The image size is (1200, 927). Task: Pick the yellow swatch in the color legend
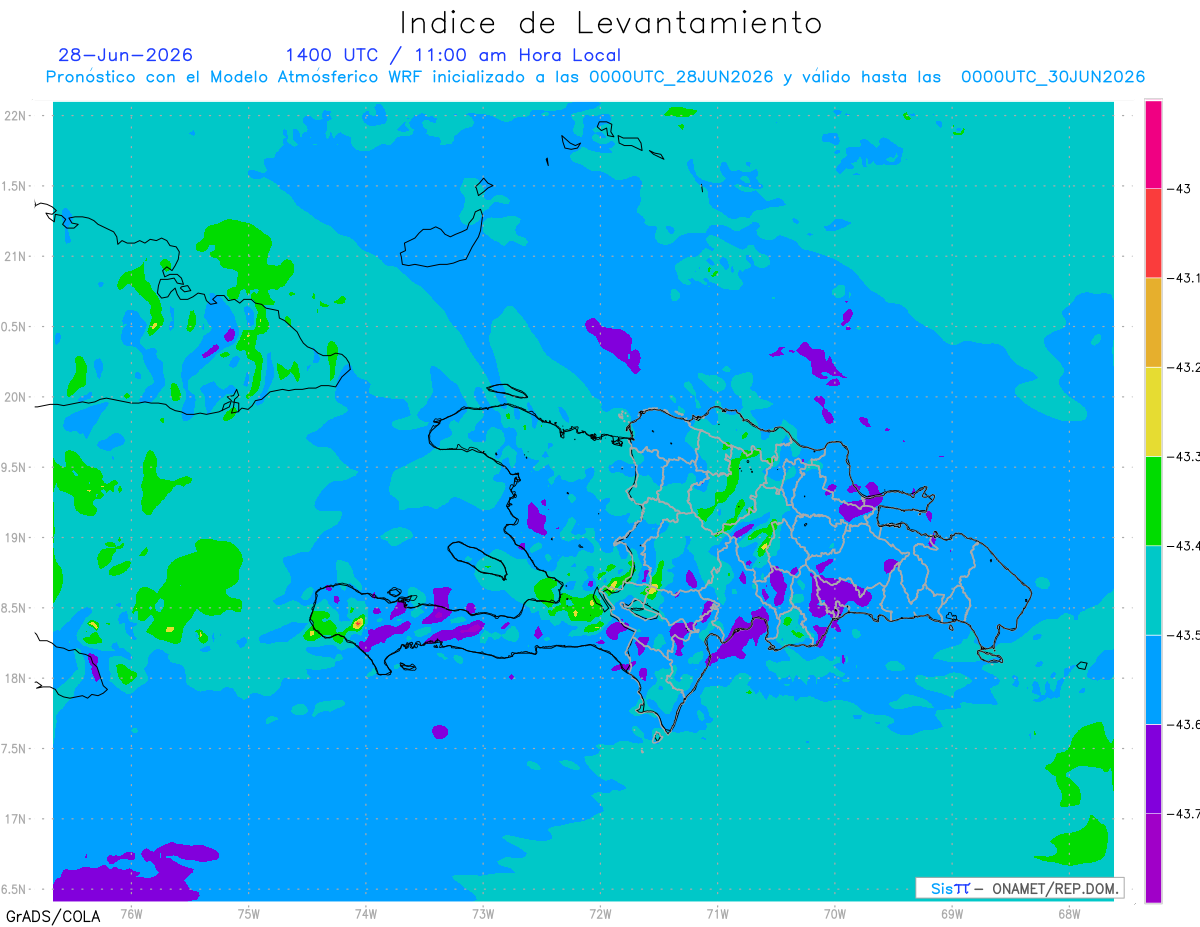click(1153, 411)
